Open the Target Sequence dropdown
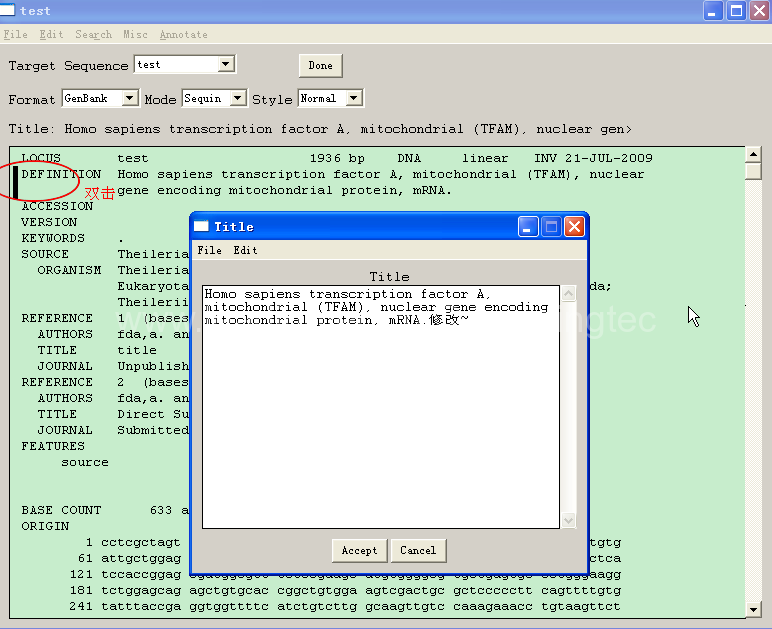This screenshot has height=629, width=772. pyautogui.click(x=226, y=65)
